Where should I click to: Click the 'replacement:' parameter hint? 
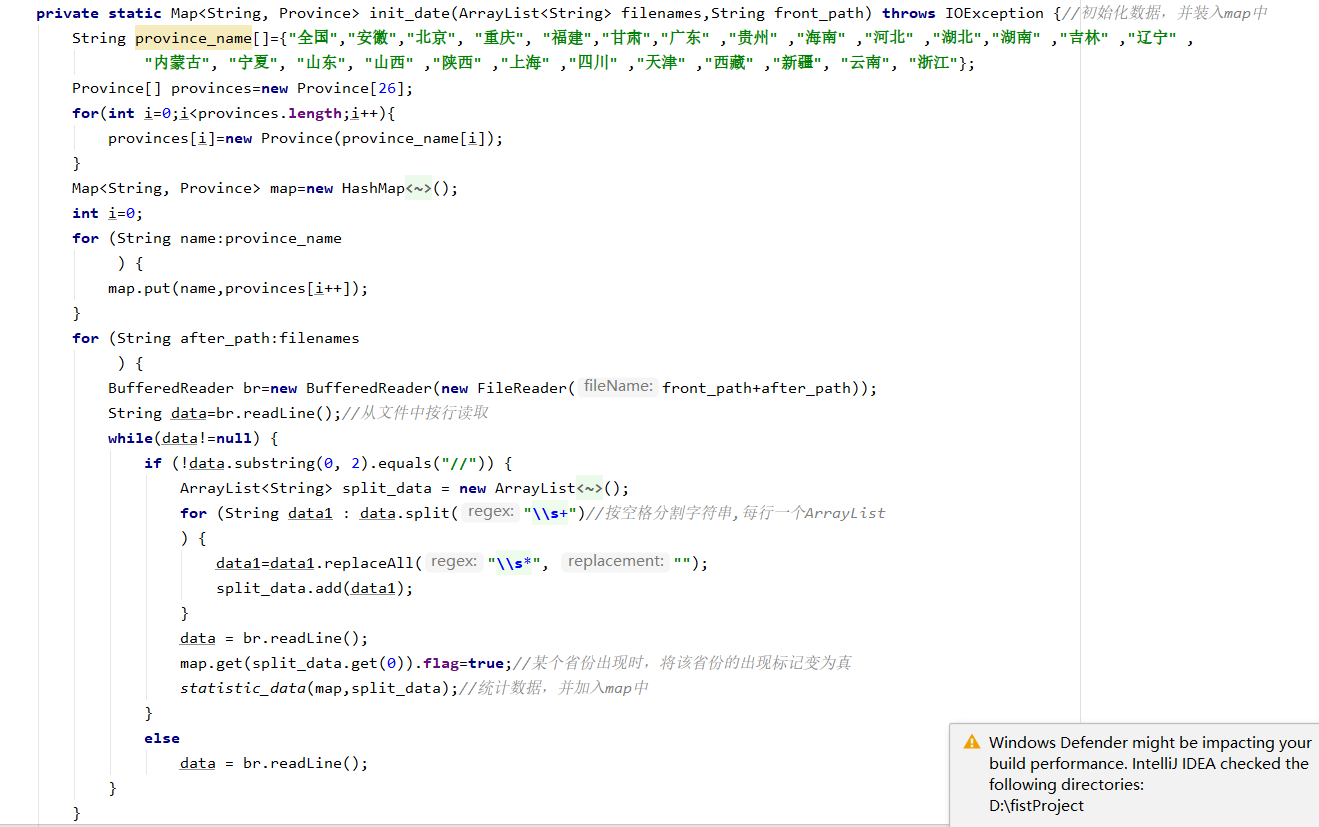click(x=615, y=562)
